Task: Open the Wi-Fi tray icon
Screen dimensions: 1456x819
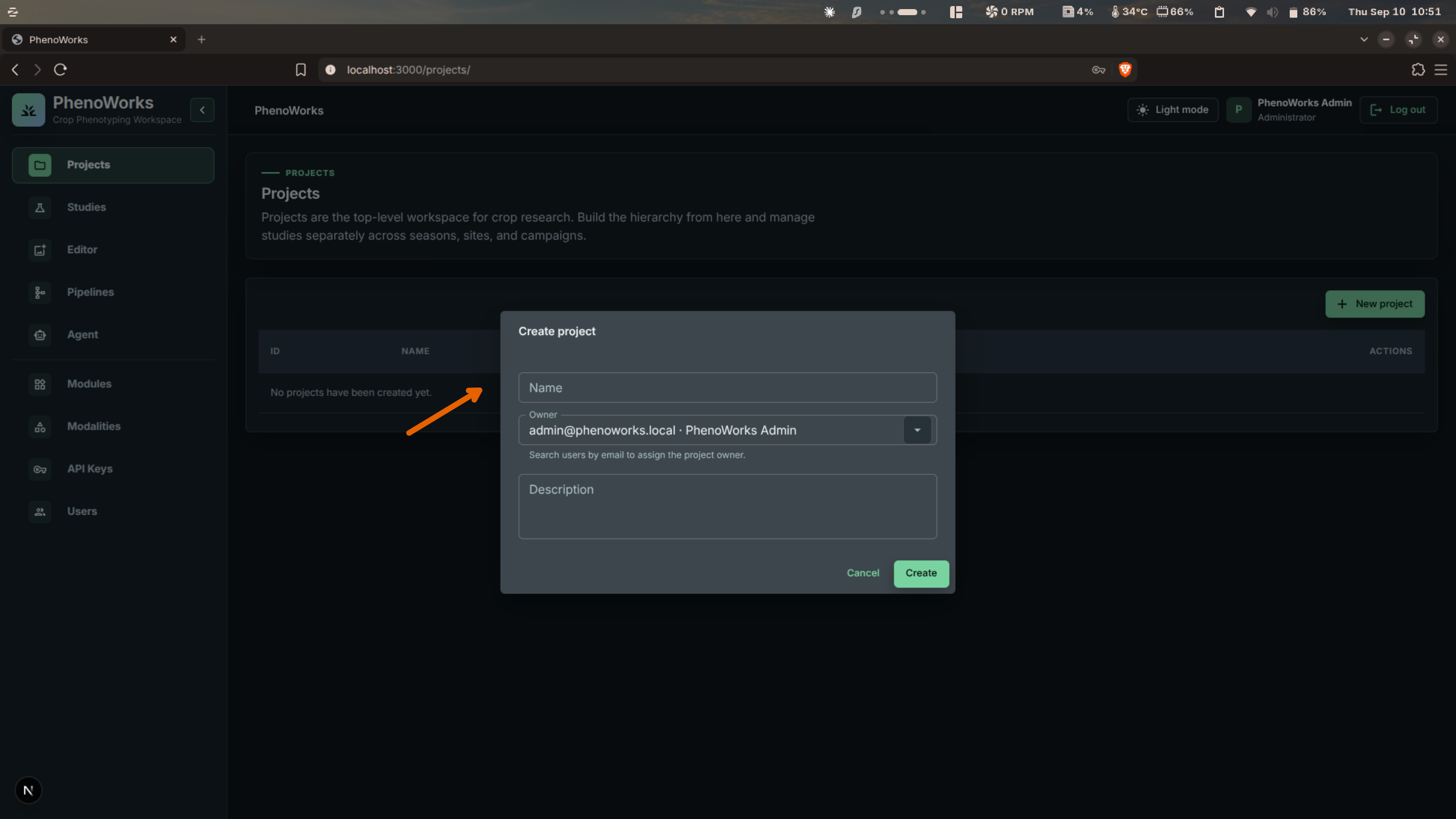Action: pyautogui.click(x=1251, y=12)
